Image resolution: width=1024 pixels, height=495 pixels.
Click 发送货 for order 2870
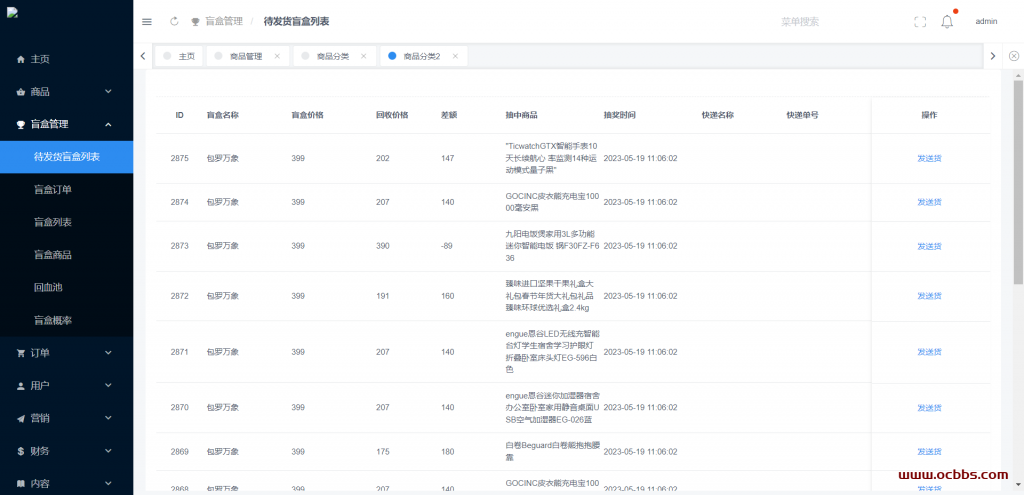click(929, 407)
